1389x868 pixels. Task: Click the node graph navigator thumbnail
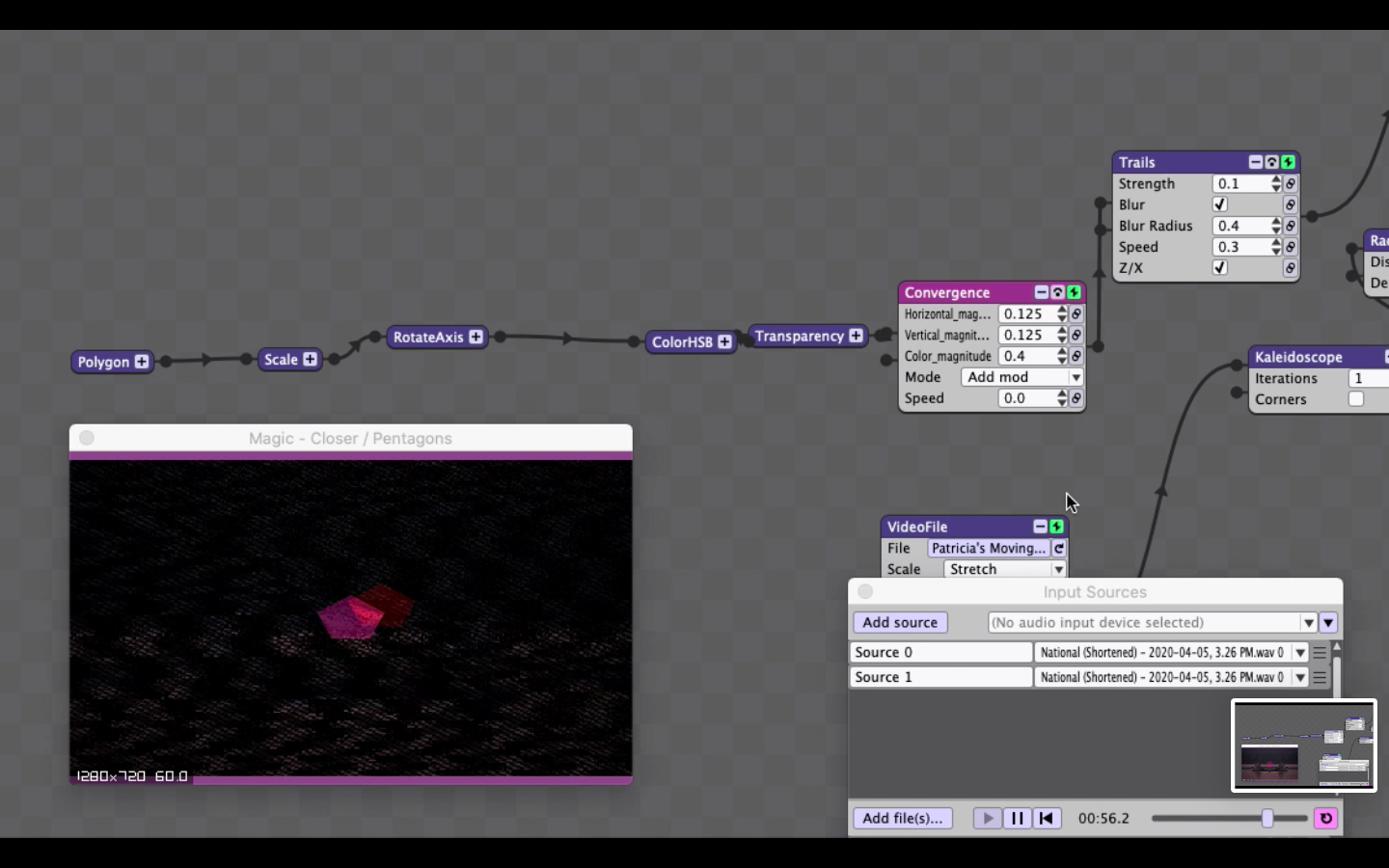tap(1304, 746)
